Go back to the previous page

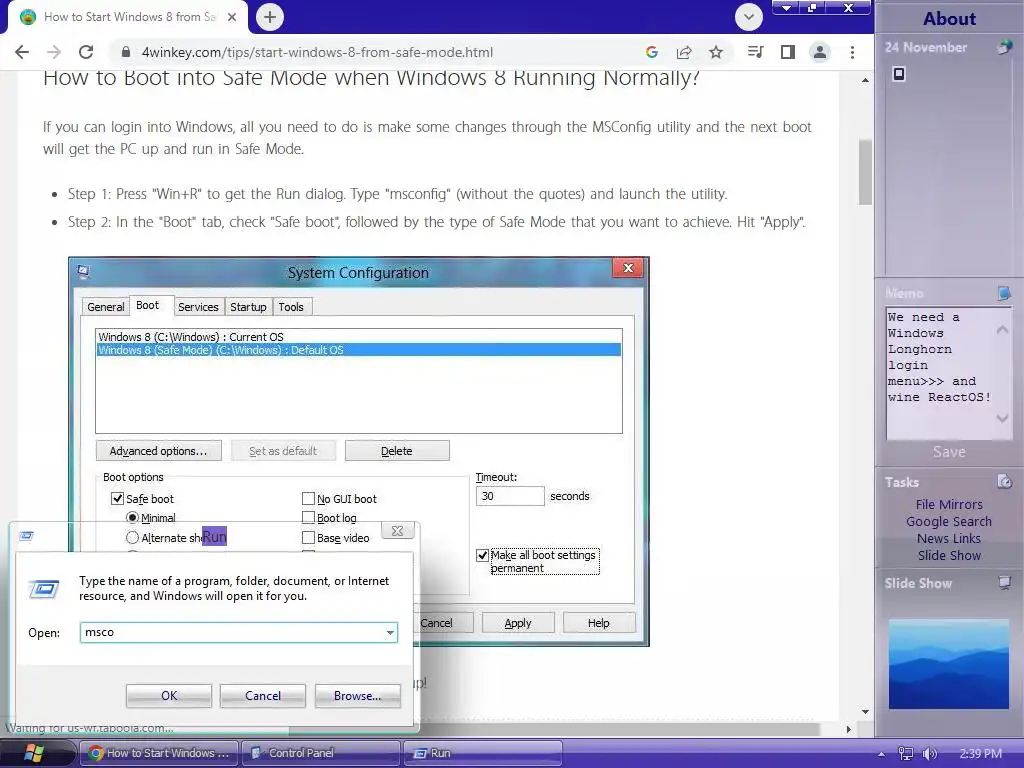(22, 52)
